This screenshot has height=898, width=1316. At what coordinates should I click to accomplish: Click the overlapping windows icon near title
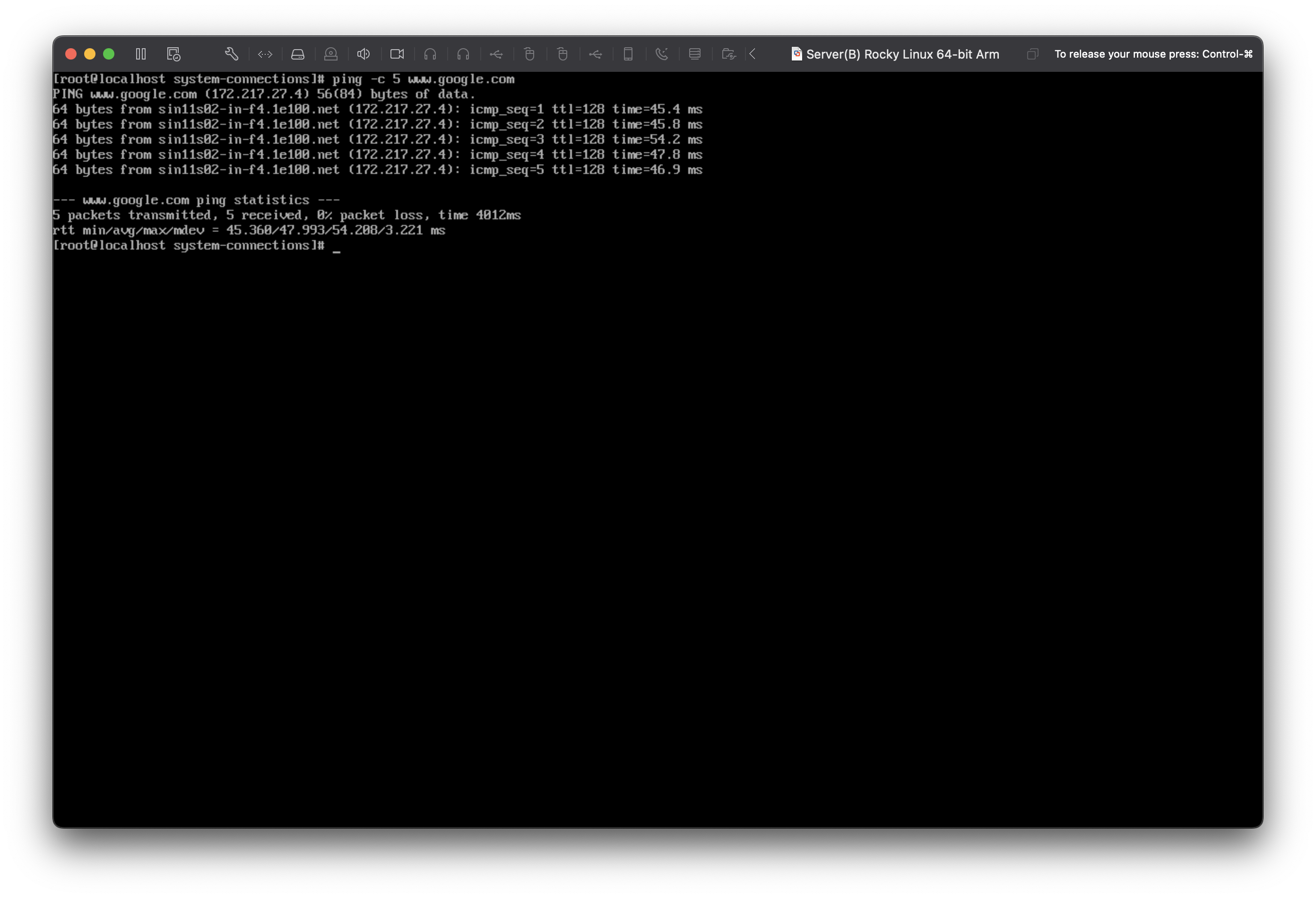point(1032,54)
